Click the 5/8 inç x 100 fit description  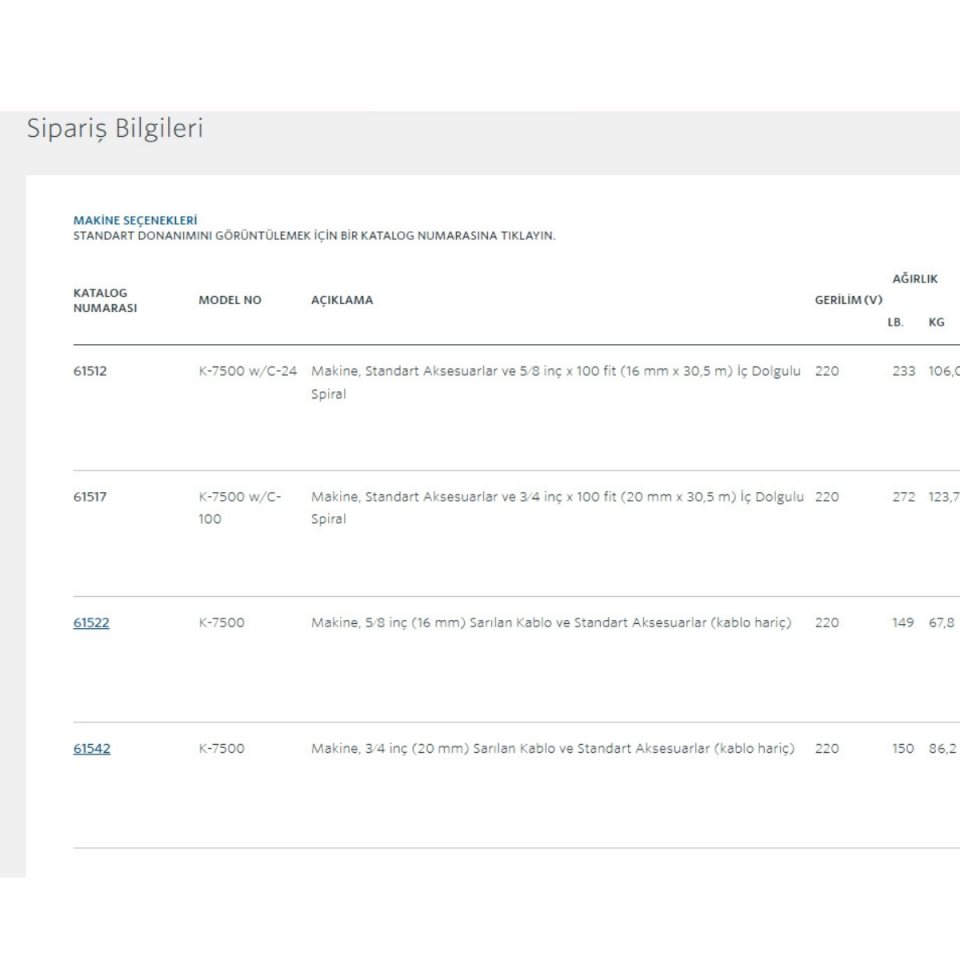pyautogui.click(x=555, y=381)
